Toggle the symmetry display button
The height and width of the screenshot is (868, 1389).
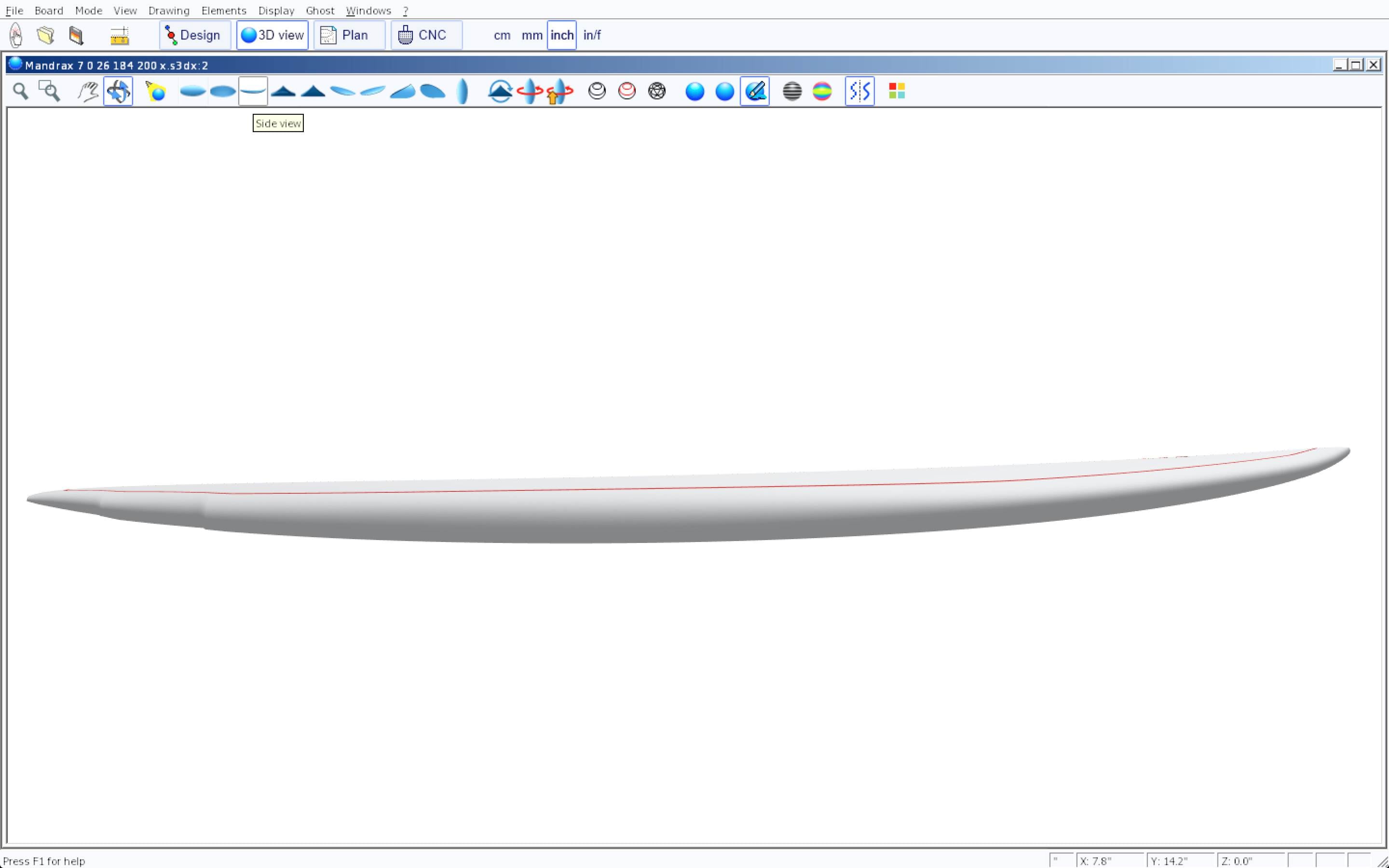[859, 91]
